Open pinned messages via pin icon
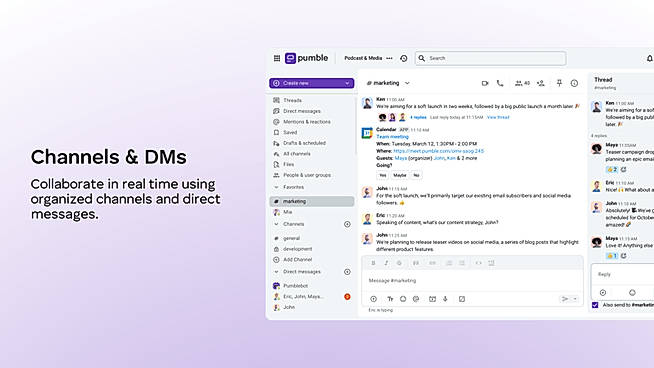Image resolution: width=654 pixels, height=368 pixels. (x=559, y=83)
